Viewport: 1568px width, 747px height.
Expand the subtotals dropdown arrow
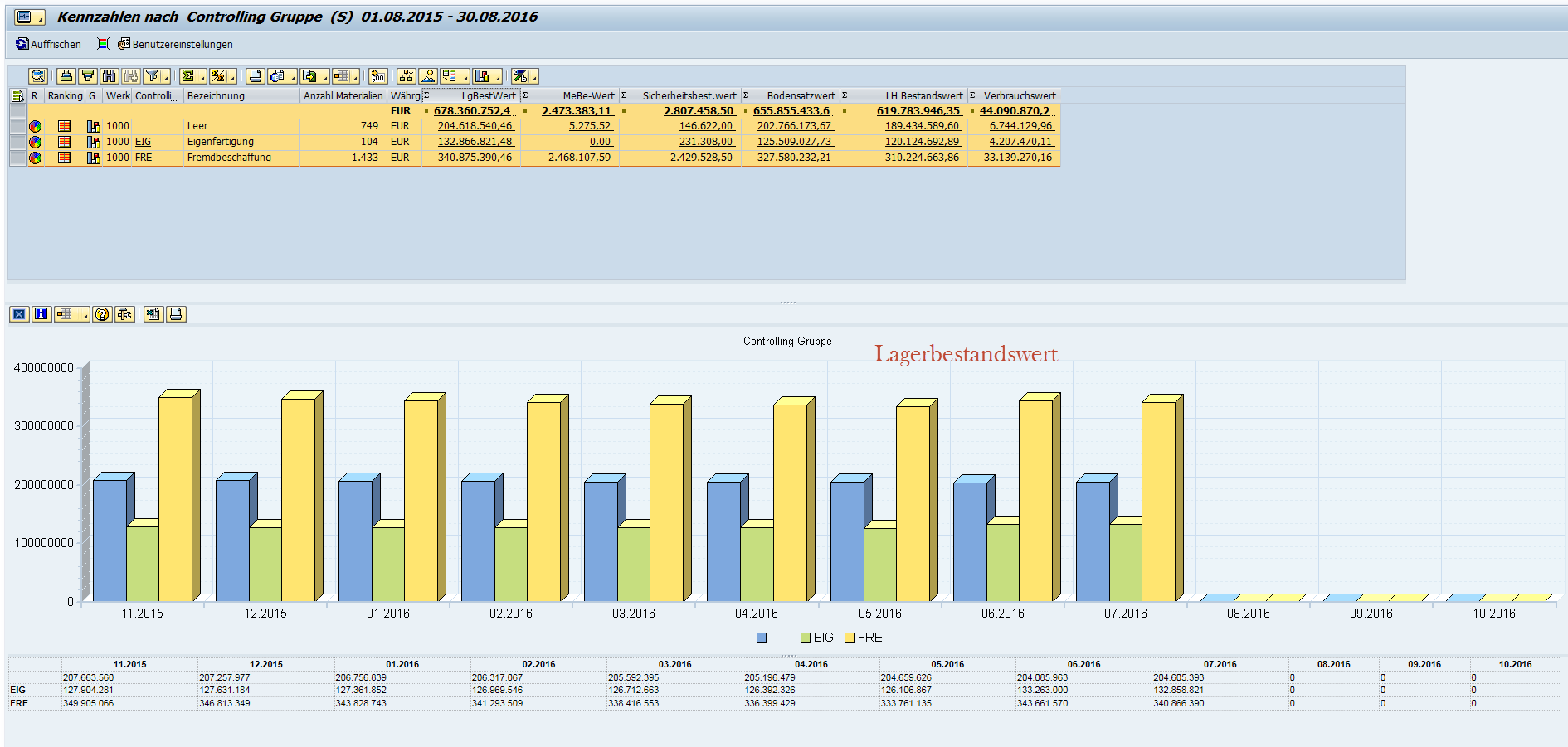(x=233, y=78)
